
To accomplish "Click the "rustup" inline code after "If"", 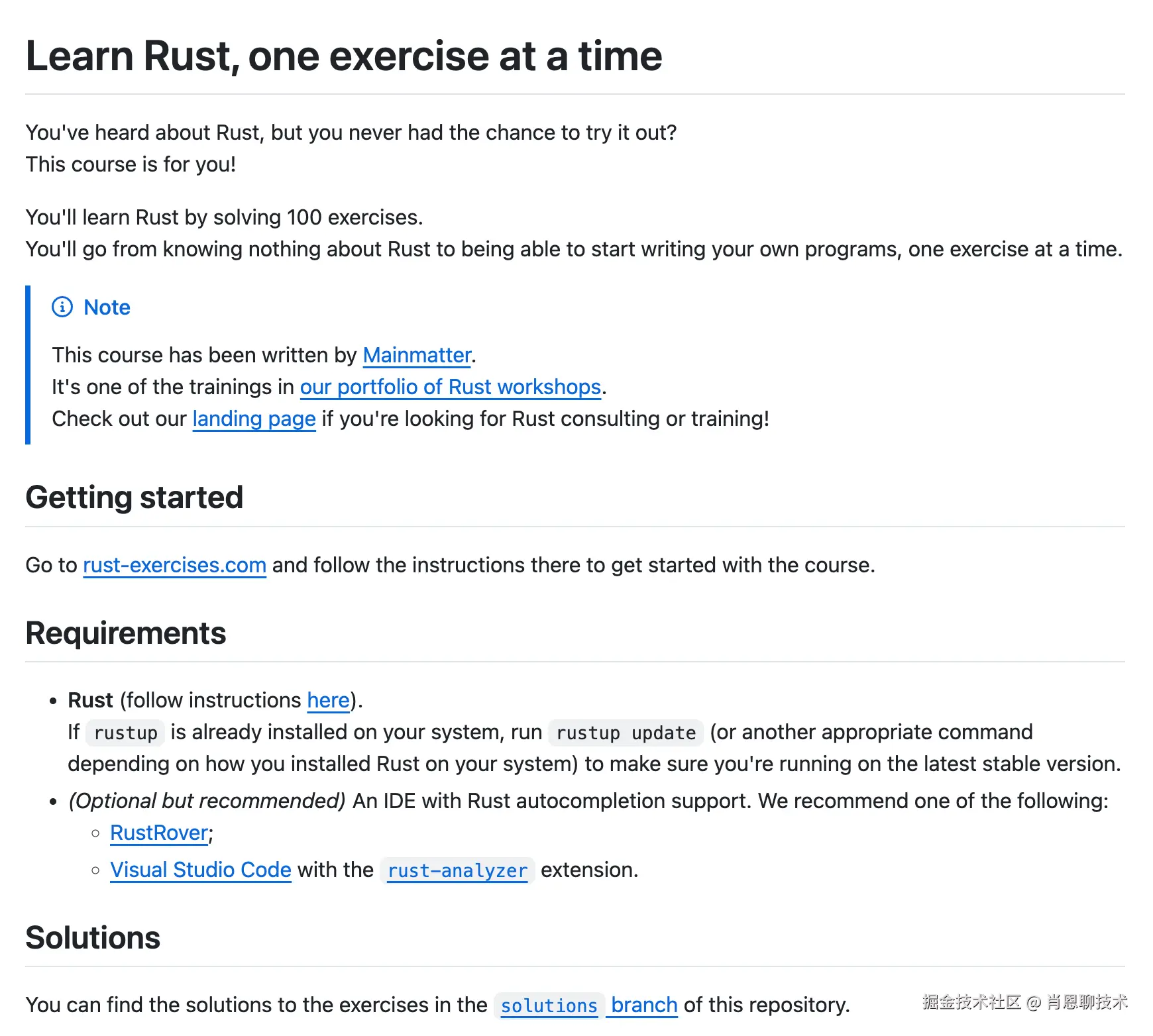I will [125, 733].
